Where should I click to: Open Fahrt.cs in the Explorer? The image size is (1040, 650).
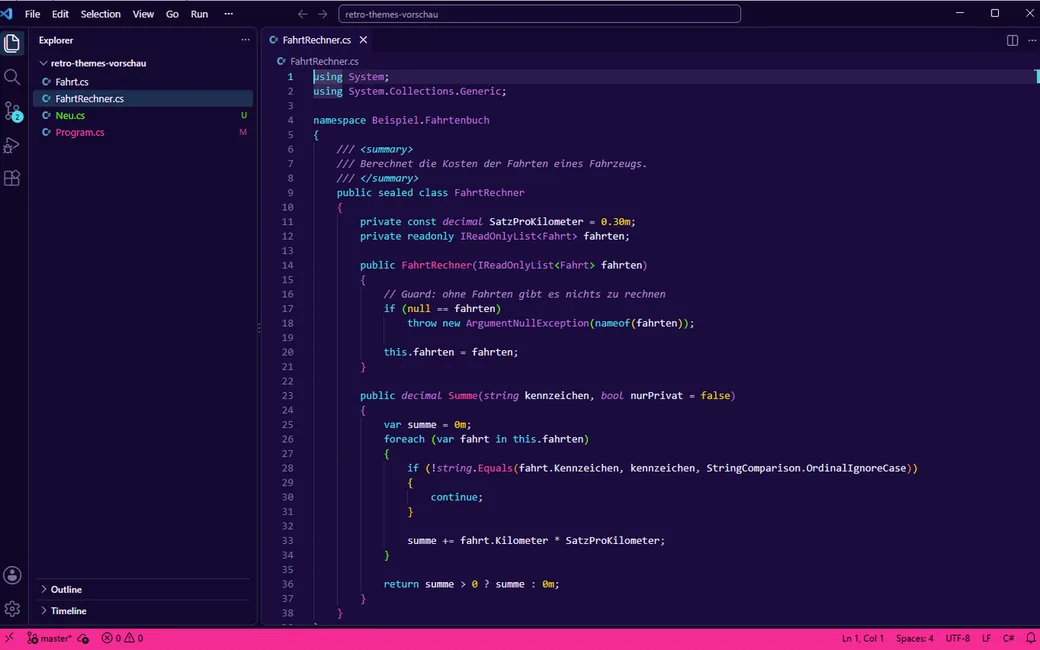point(143,82)
